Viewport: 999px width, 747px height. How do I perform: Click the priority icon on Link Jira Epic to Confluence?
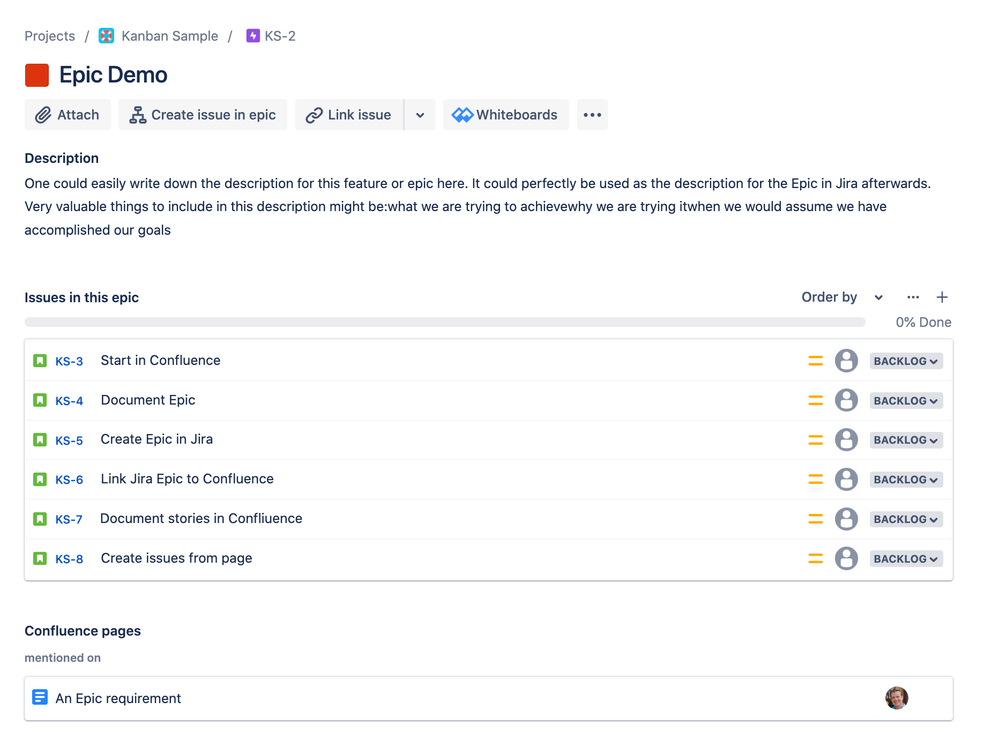click(816, 479)
